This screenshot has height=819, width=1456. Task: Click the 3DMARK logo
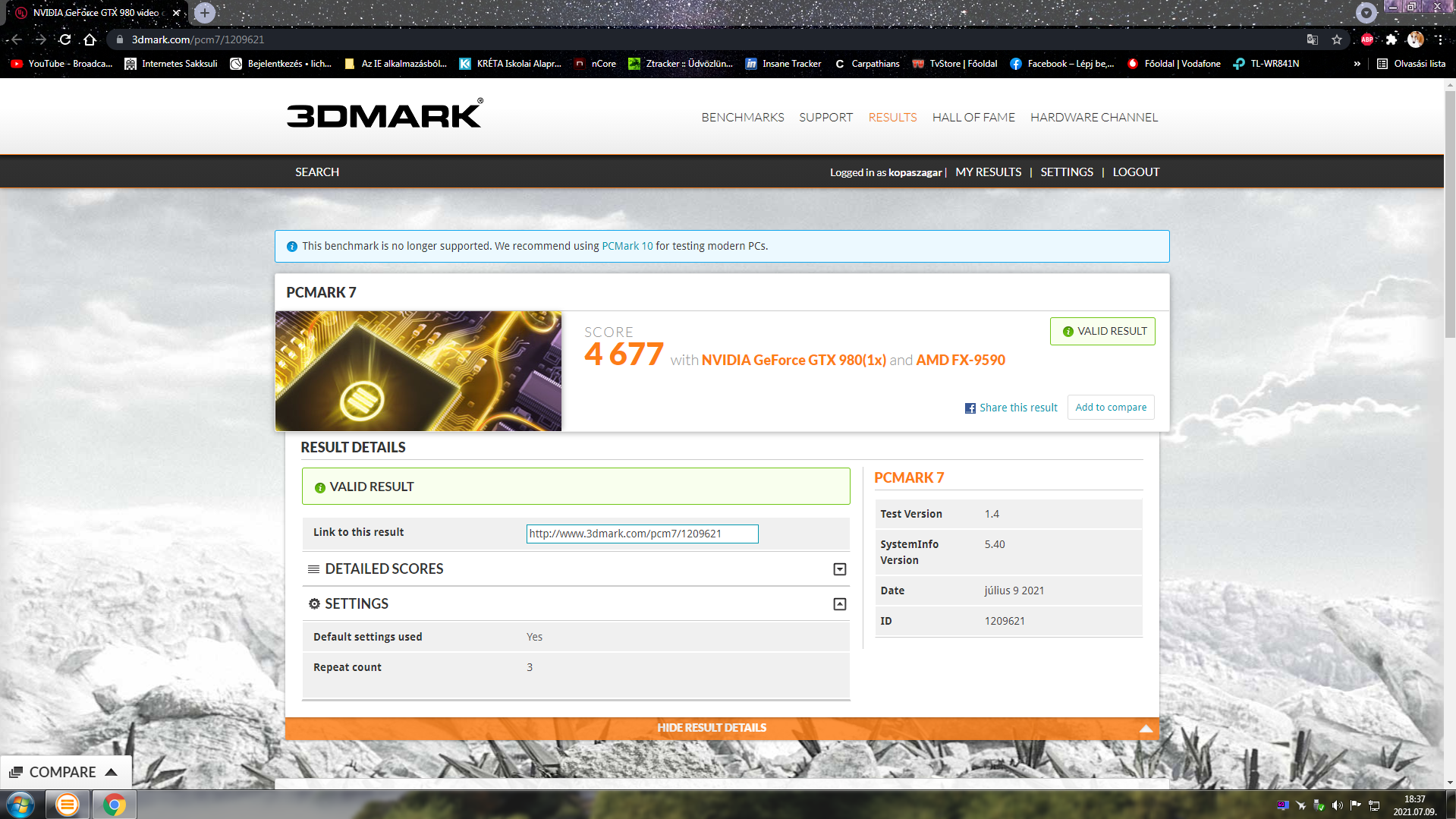point(385,114)
